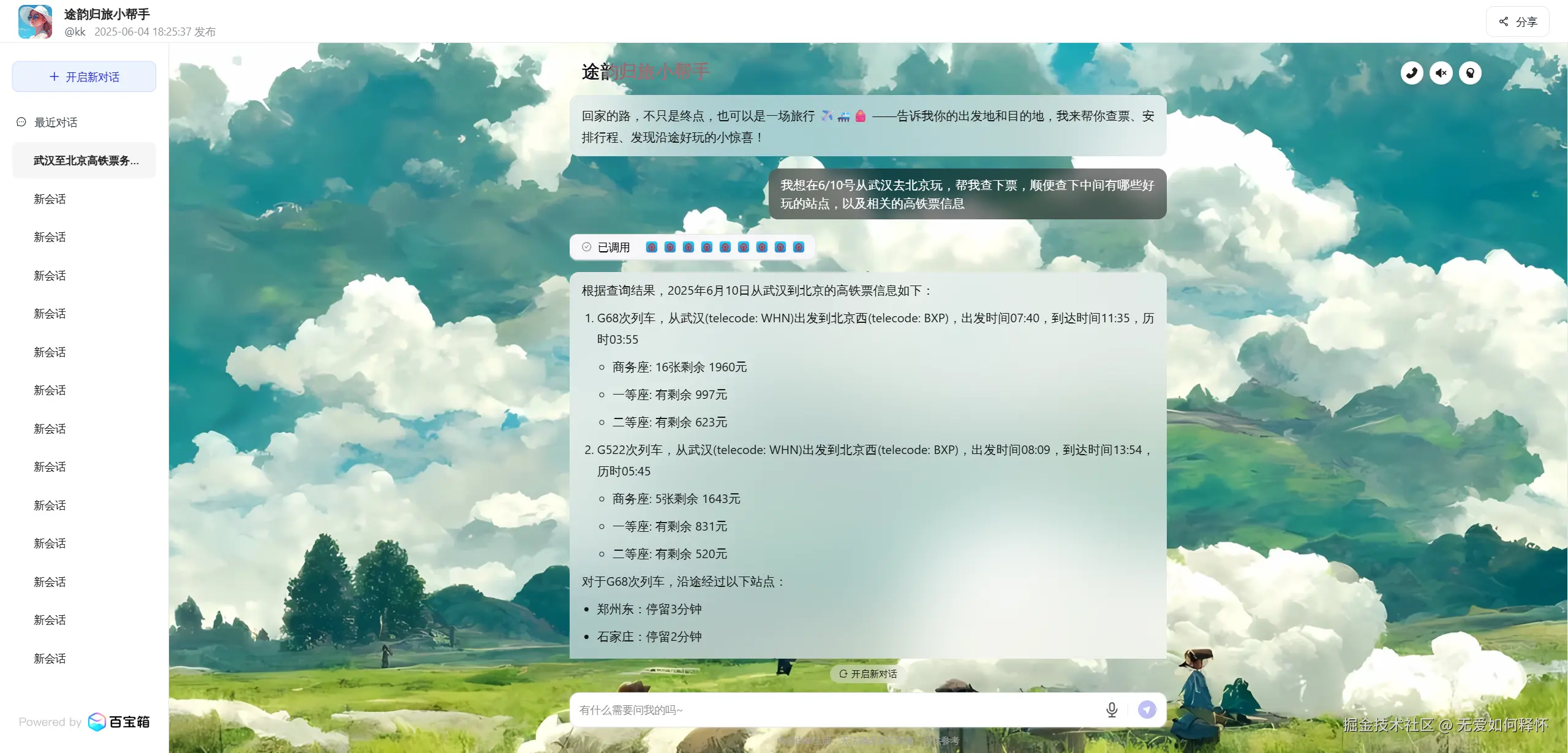Click the 途韵归旅小帮手 avatar image

click(x=35, y=22)
